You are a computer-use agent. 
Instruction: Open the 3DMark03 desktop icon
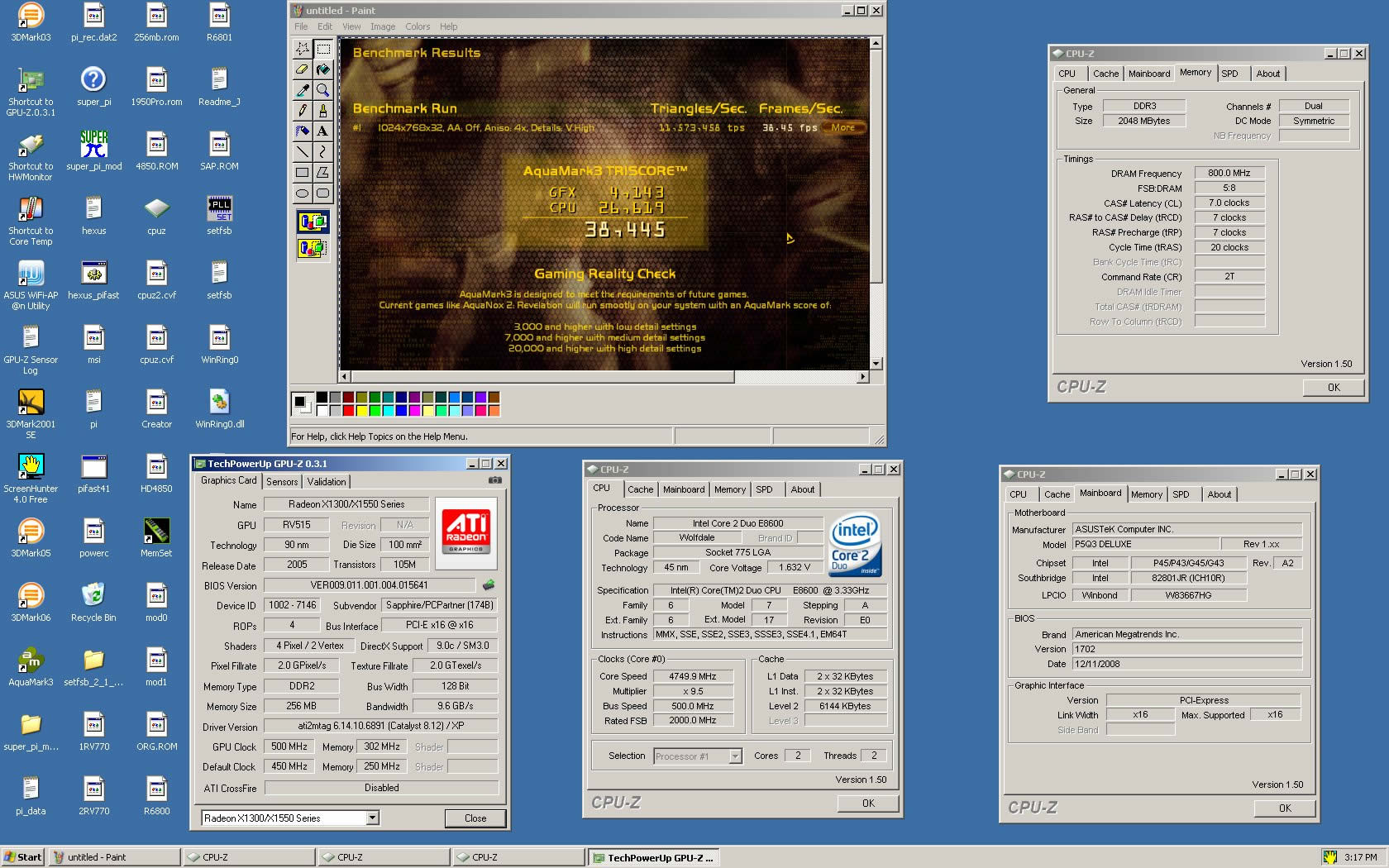[31, 22]
